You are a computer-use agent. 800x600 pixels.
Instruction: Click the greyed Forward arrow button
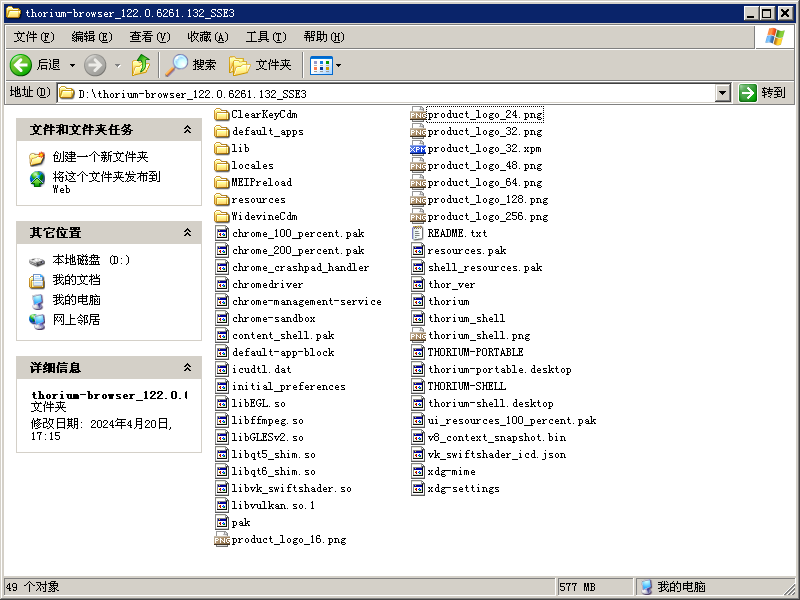(x=95, y=65)
